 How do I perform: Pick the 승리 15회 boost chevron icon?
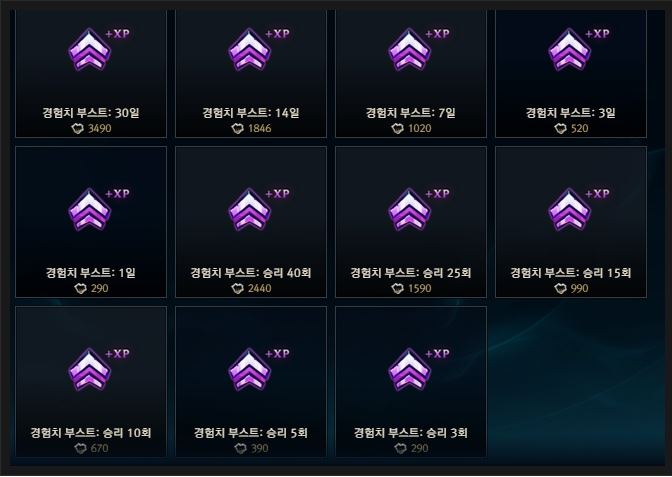pos(569,210)
